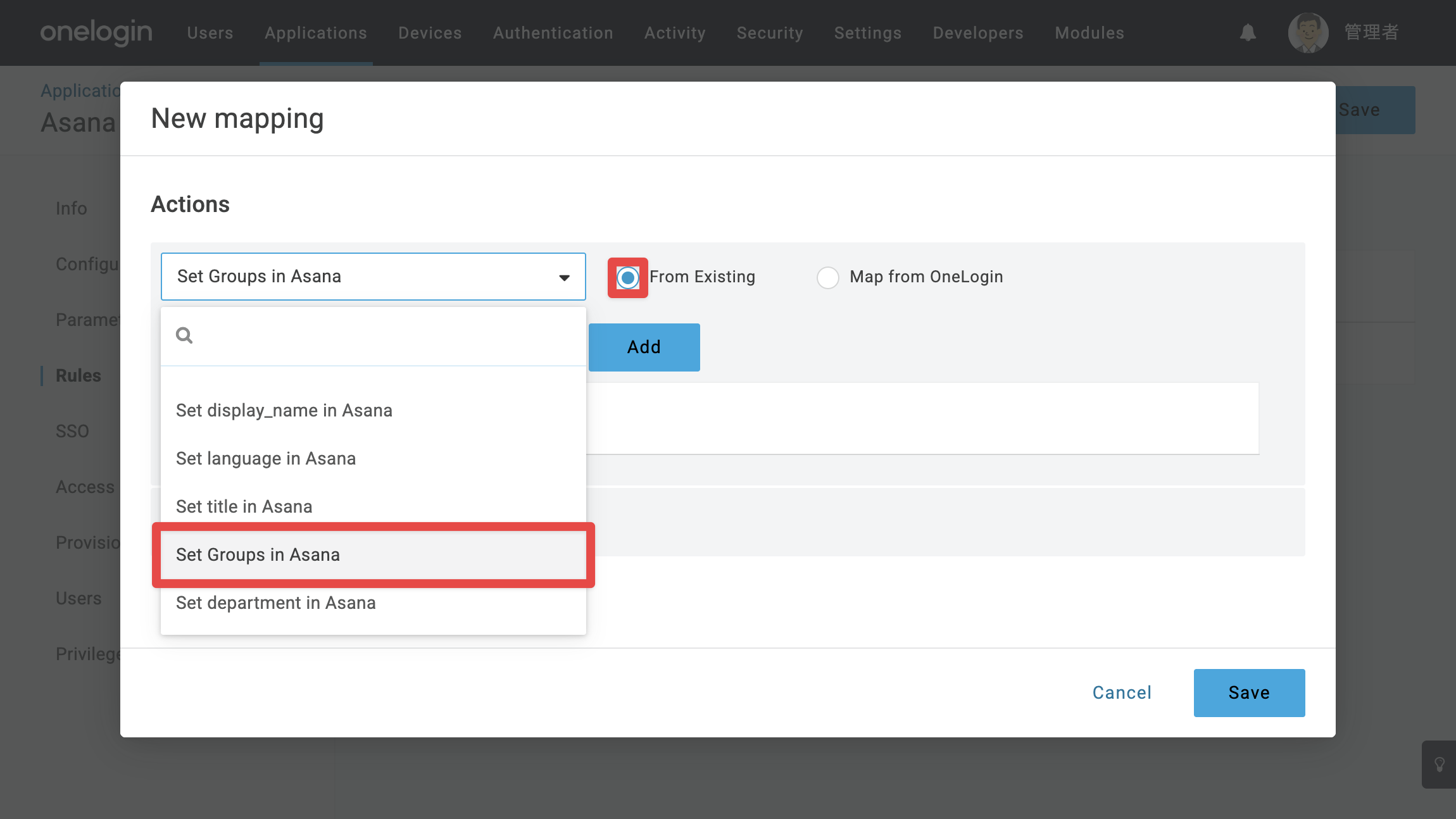Switch to the Privileges sidebar tab
The image size is (1456, 819).
(88, 654)
